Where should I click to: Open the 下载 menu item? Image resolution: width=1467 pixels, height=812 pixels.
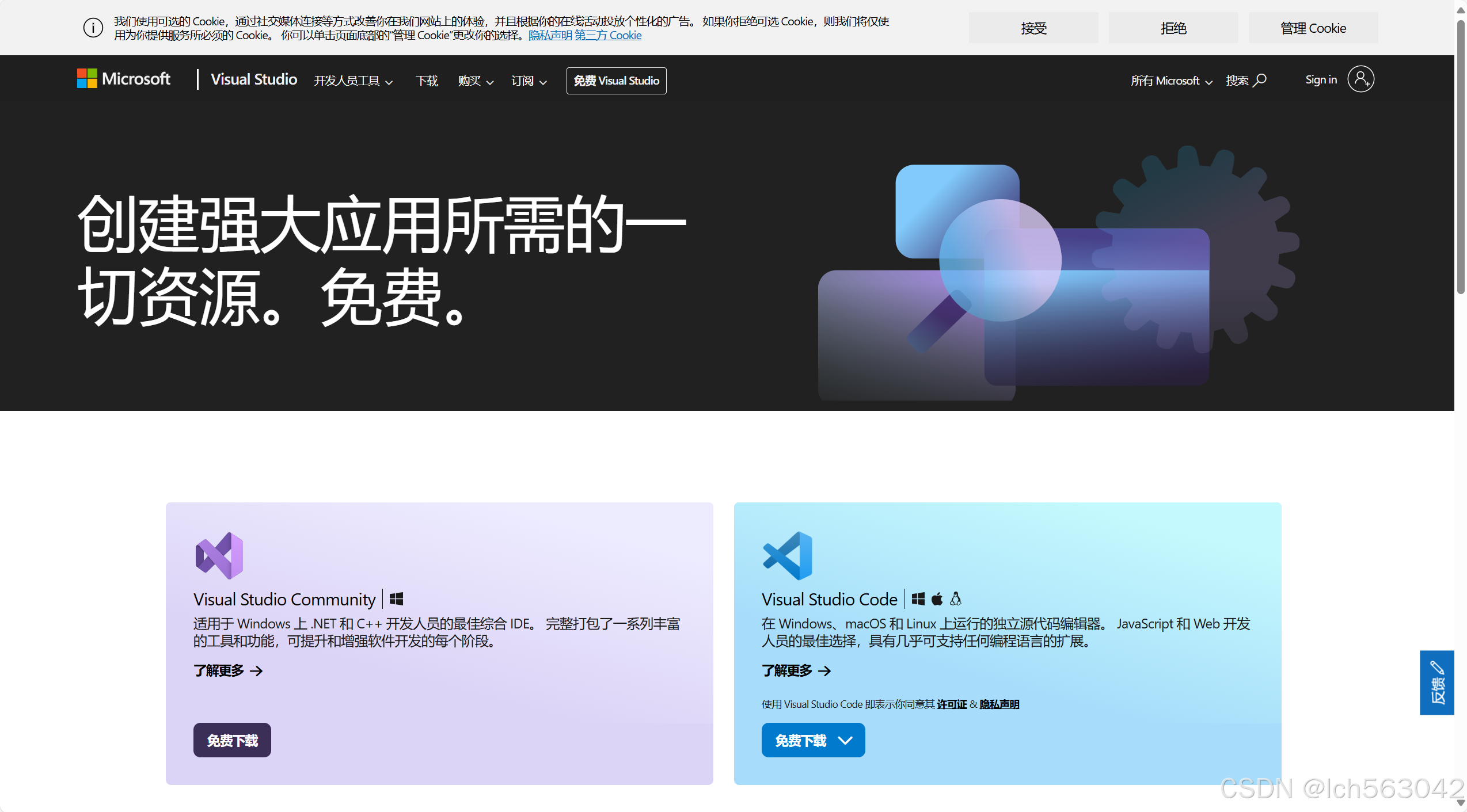427,81
